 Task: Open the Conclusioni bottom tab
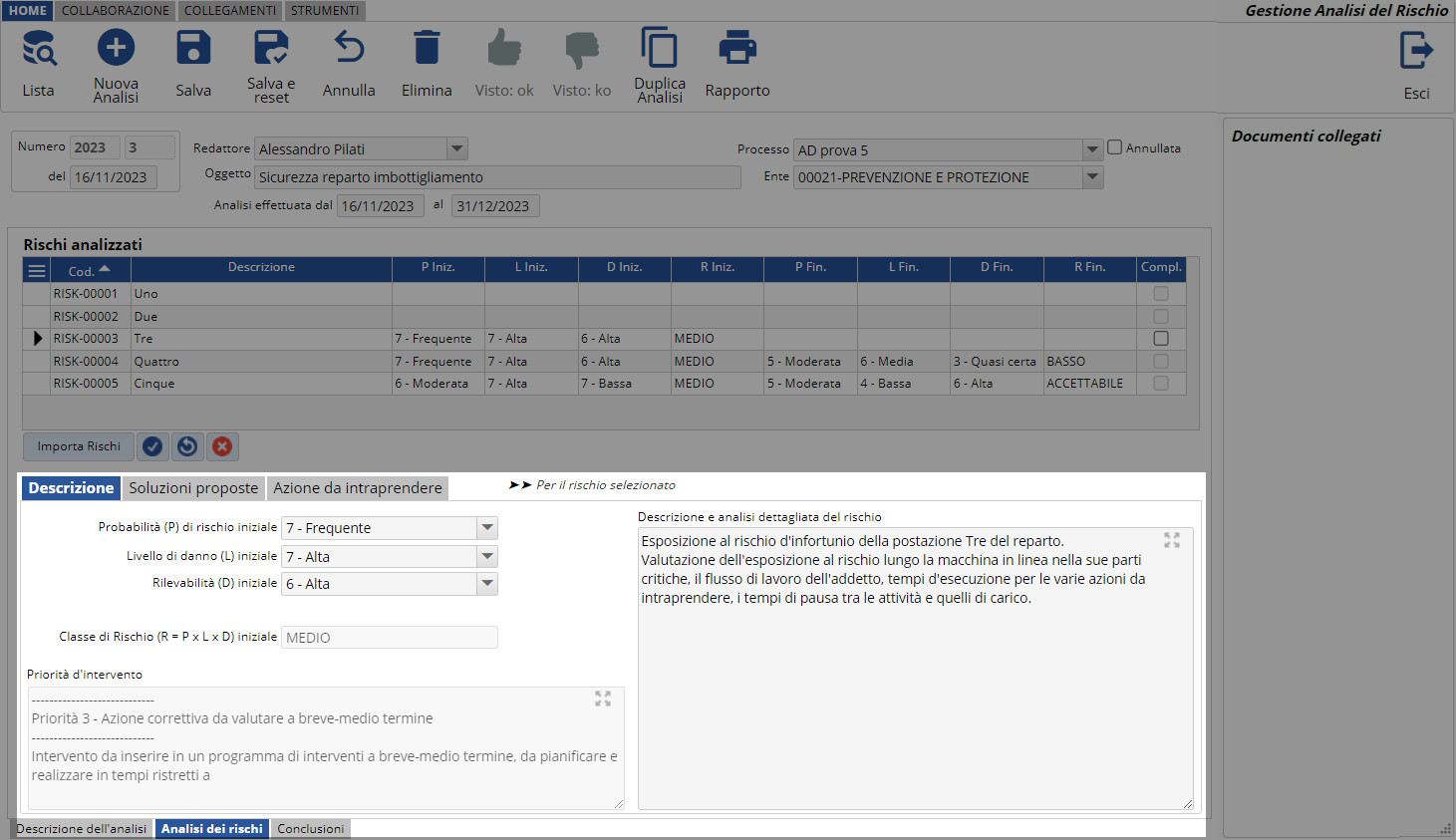pyautogui.click(x=310, y=829)
